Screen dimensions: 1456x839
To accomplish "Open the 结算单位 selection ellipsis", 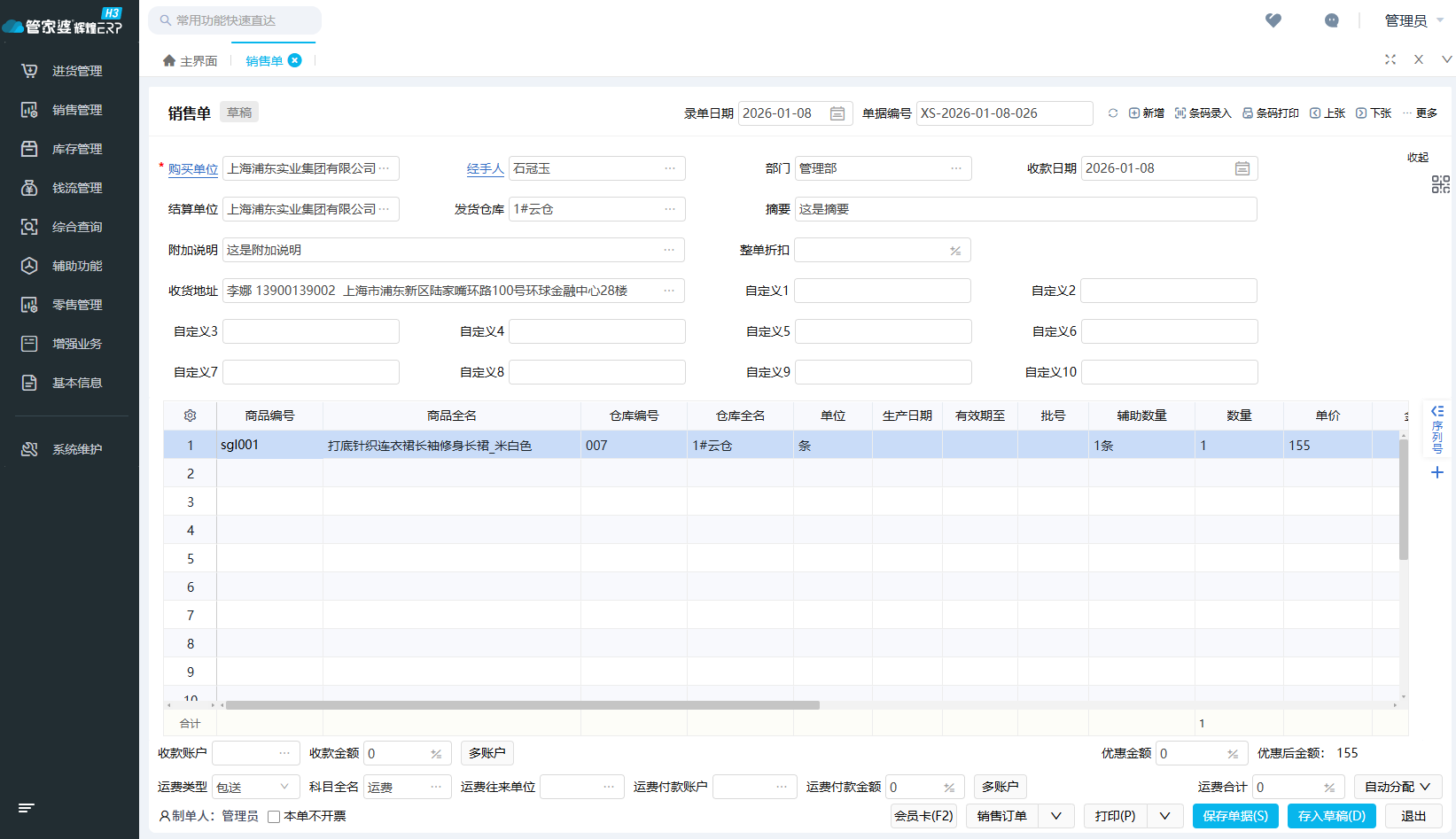I will [x=385, y=209].
